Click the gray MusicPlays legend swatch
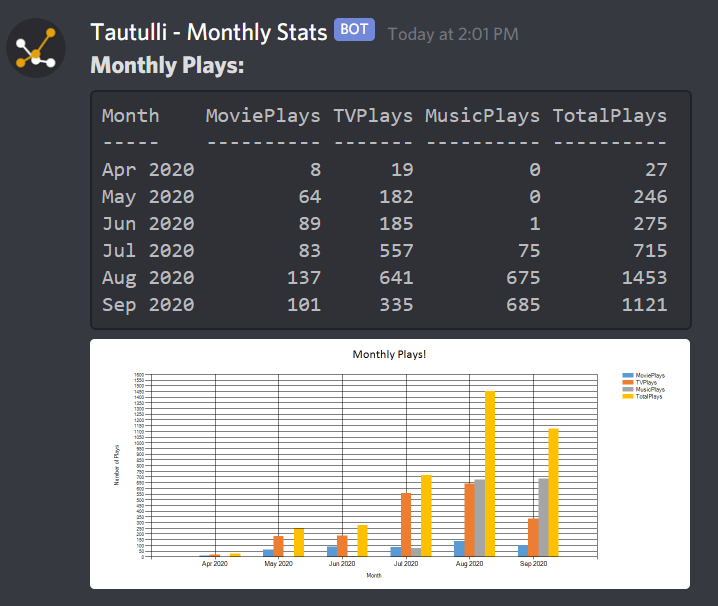This screenshot has height=606, width=718. tap(627, 389)
